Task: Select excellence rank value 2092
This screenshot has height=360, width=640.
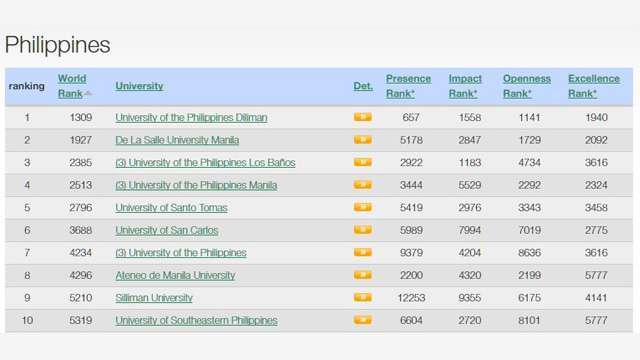Action: click(596, 140)
